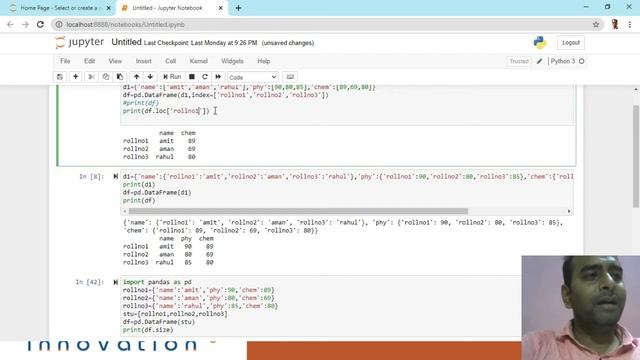This screenshot has width=640, height=360.
Task: Click the Logout button
Action: pyautogui.click(x=571, y=42)
